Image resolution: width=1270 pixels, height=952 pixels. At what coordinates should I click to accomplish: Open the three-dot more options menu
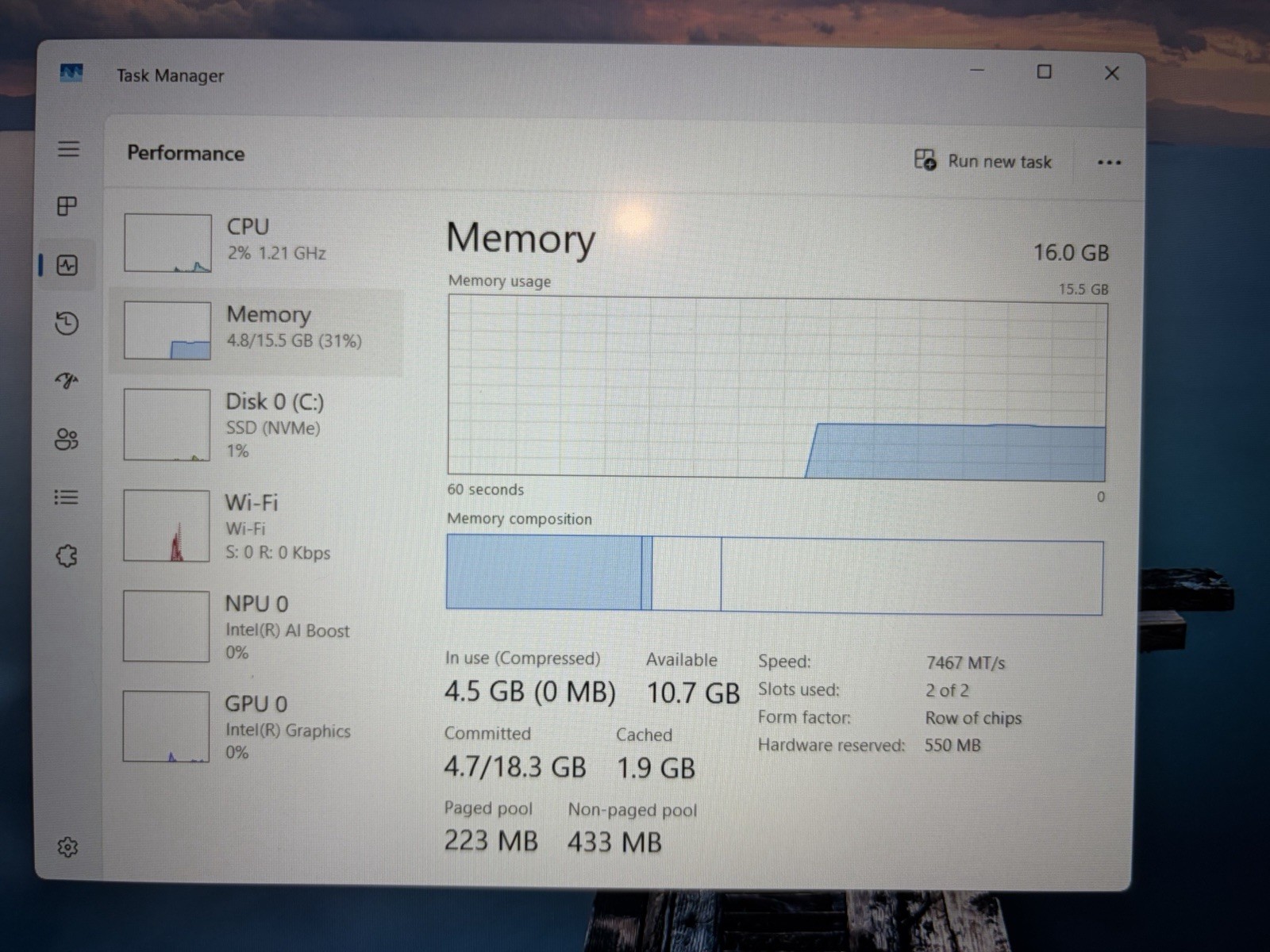(1109, 163)
